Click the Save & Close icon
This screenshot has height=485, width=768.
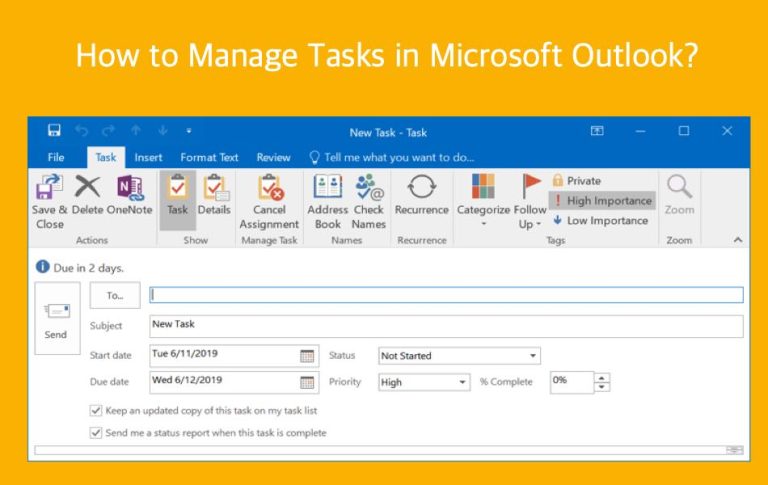pyautogui.click(x=49, y=189)
